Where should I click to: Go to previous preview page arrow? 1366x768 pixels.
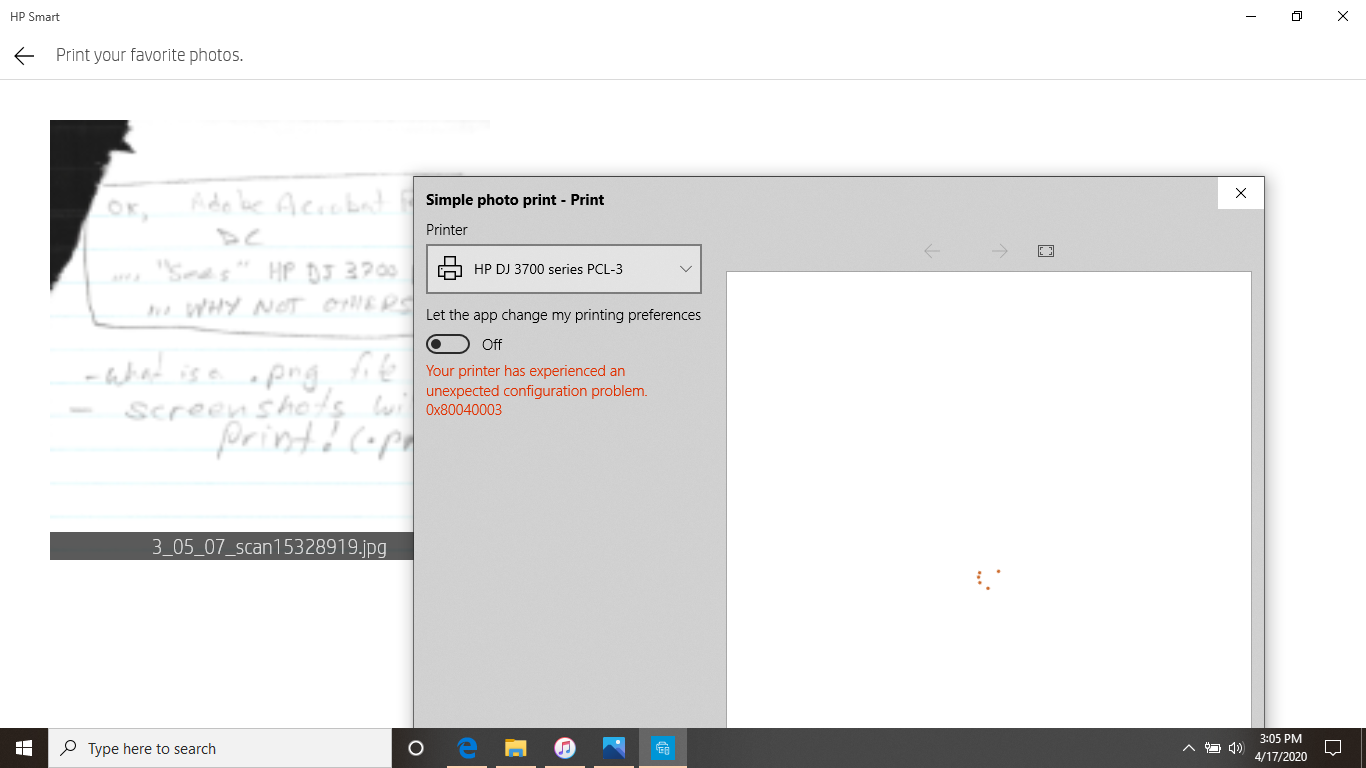pyautogui.click(x=932, y=251)
